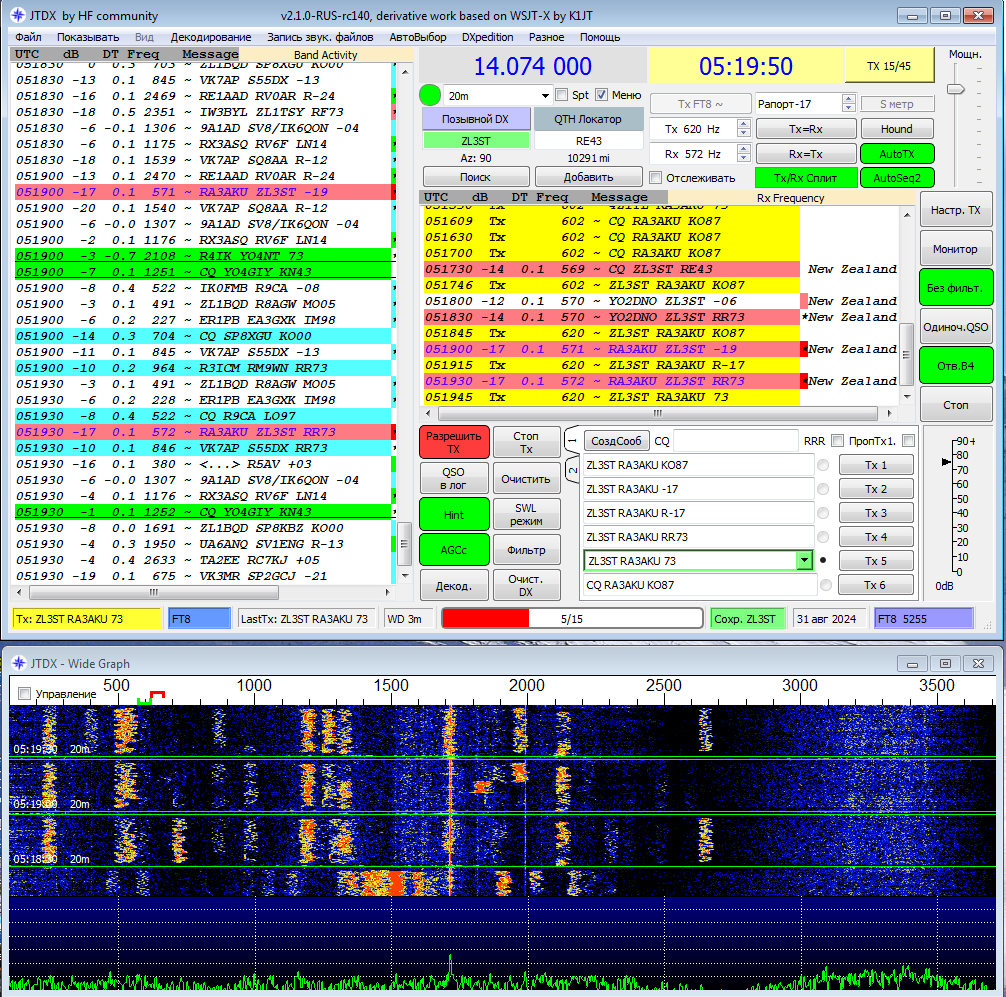Click the SWL режим button
The height and width of the screenshot is (997, 1006).
[526, 515]
